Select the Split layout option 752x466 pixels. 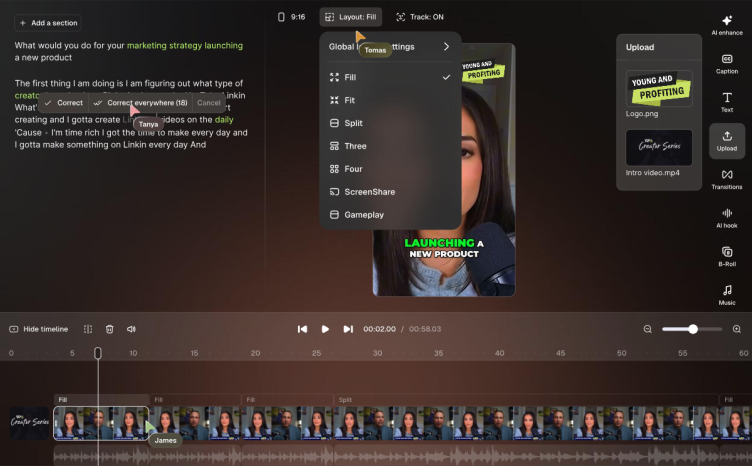pos(355,123)
